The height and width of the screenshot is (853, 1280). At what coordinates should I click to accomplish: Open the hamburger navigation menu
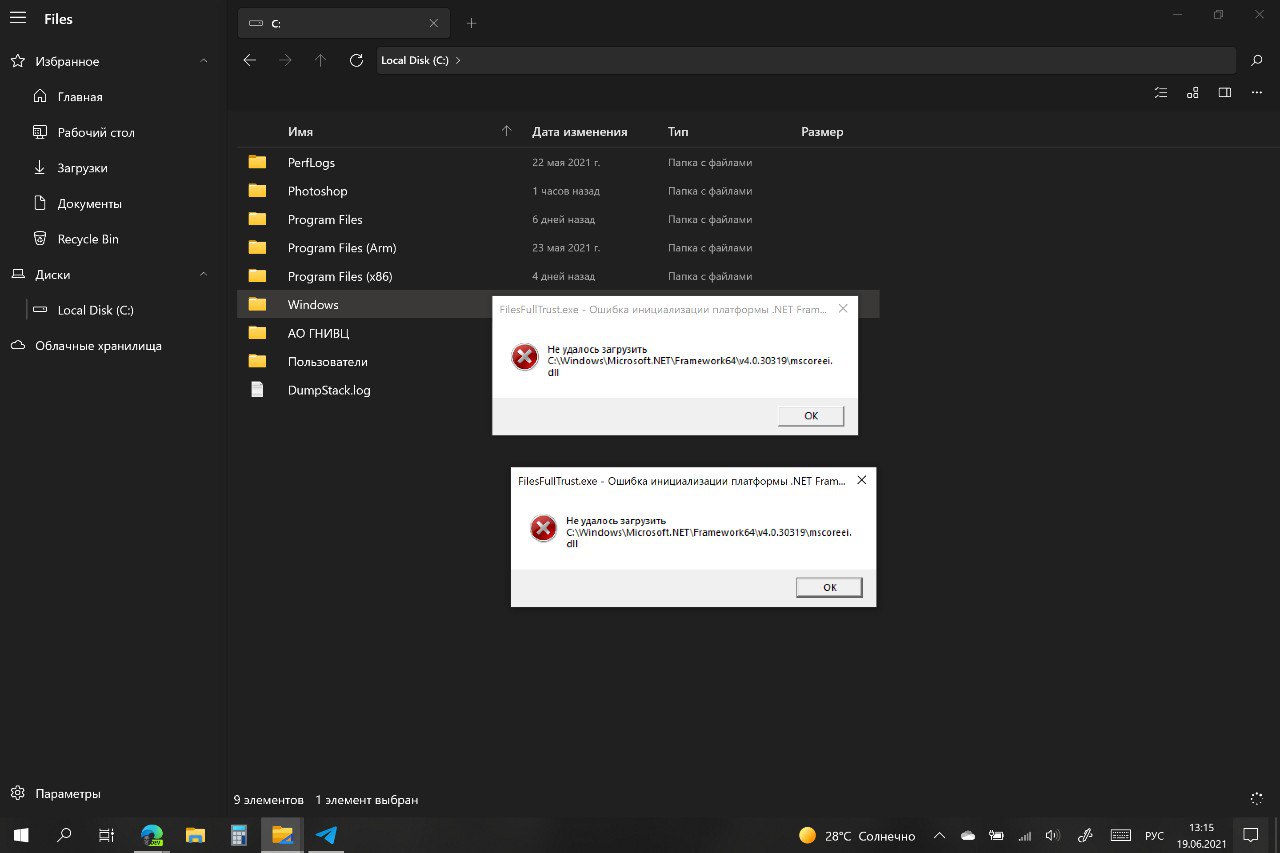[x=18, y=19]
